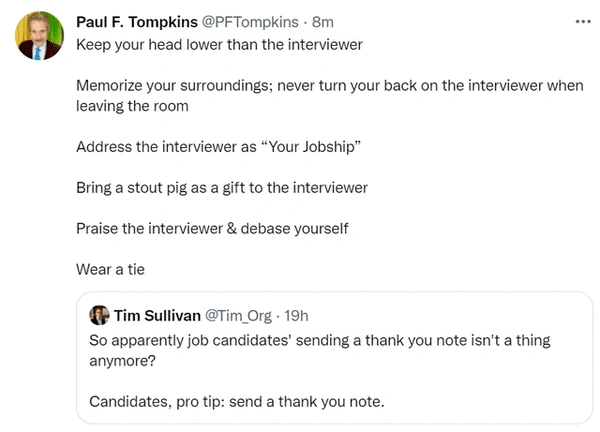Click the "Bring a stout pig" line
600x432 pixels.
pos(222,187)
